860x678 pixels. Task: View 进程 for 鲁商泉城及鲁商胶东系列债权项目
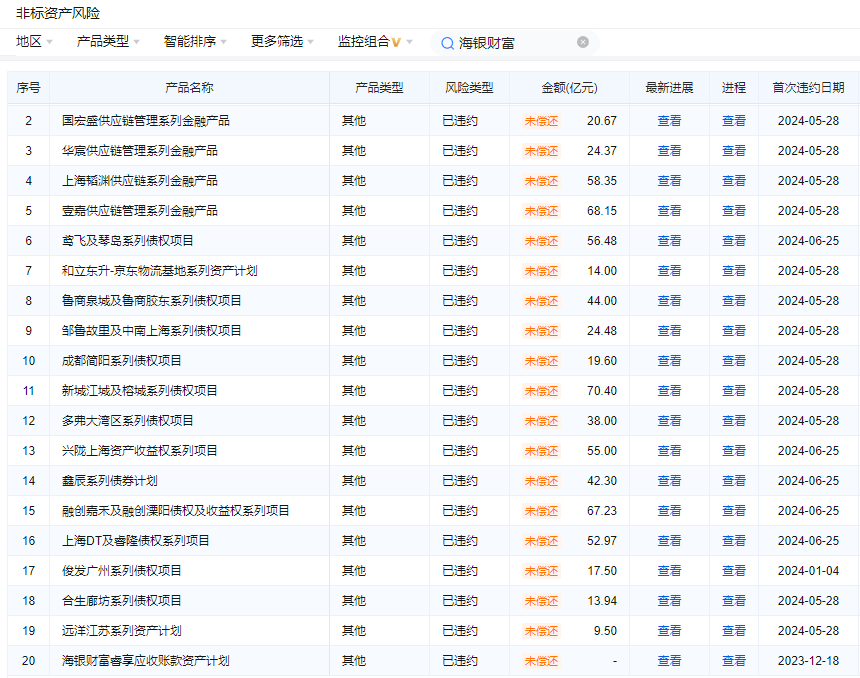point(734,301)
